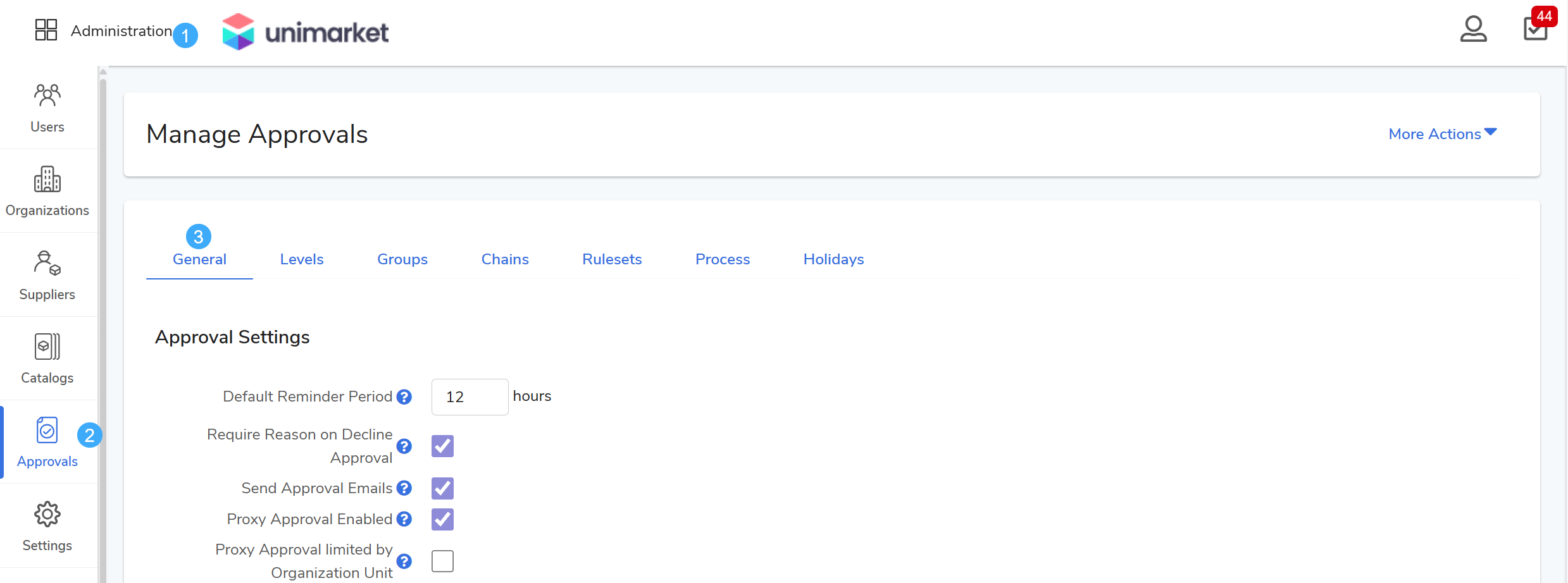The image size is (1568, 583).
Task: Click the user profile icon
Action: (x=1473, y=29)
